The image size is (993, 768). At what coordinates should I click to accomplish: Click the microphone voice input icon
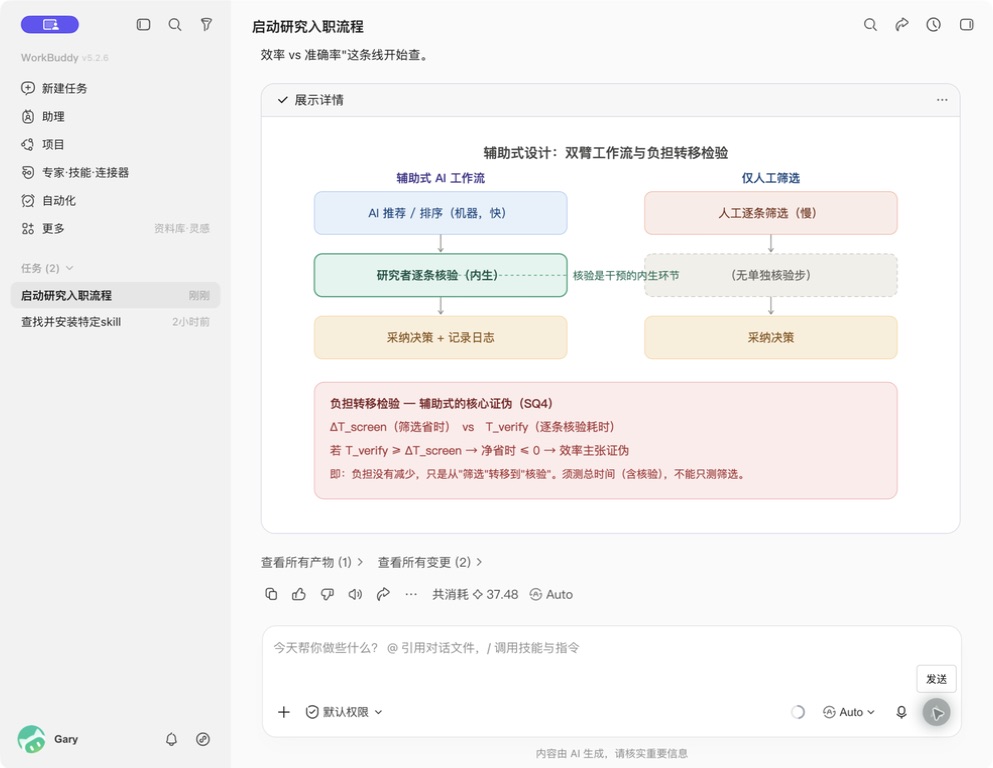[901, 712]
